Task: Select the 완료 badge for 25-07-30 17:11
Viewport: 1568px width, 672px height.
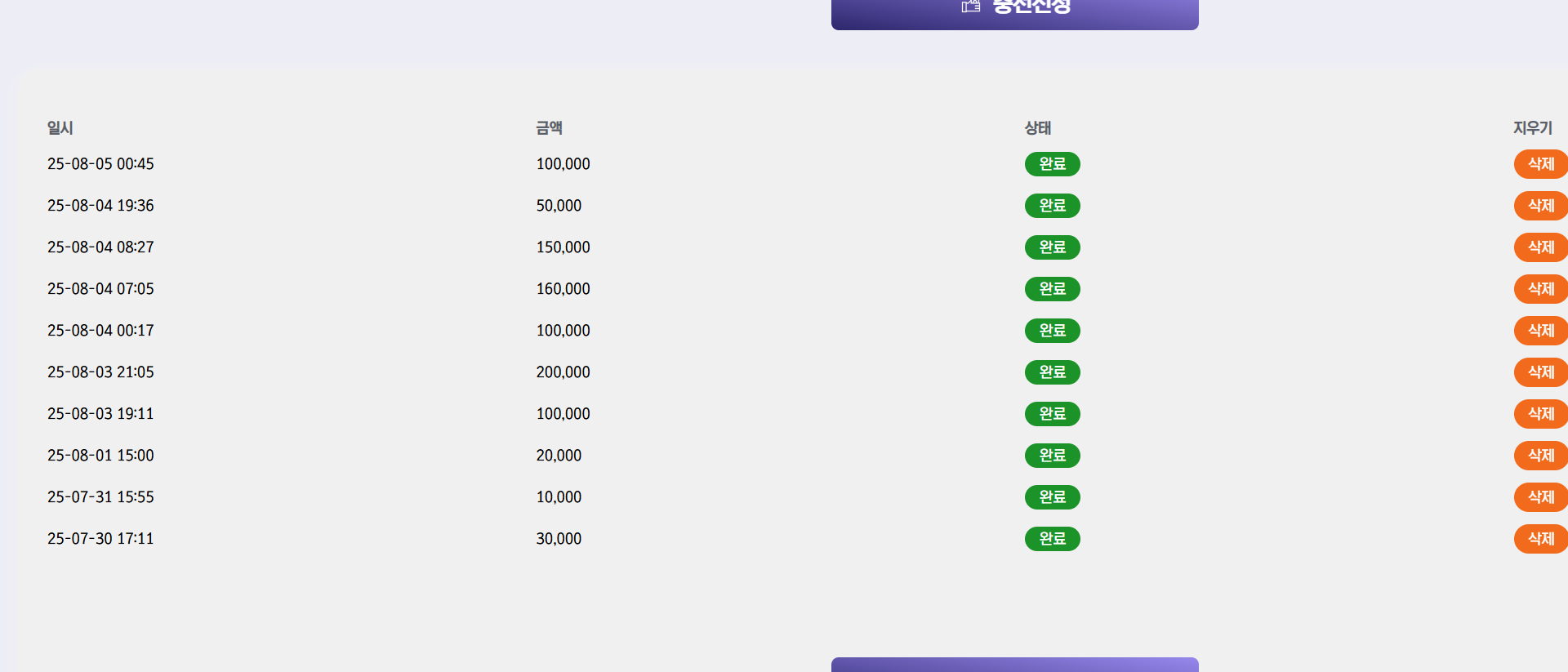Action: pyautogui.click(x=1052, y=539)
